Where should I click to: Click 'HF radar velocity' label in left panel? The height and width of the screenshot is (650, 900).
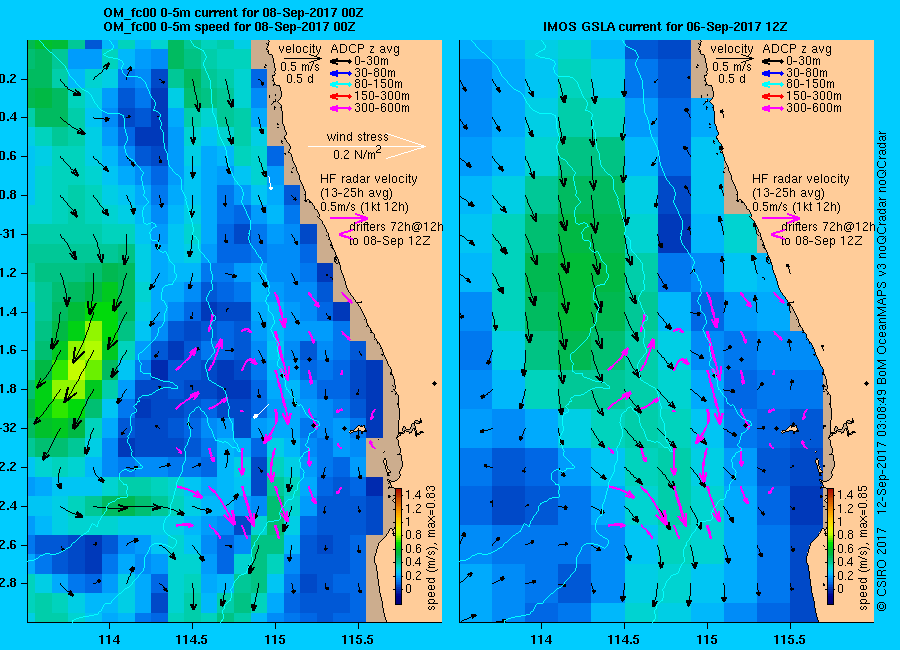pyautogui.click(x=368, y=179)
